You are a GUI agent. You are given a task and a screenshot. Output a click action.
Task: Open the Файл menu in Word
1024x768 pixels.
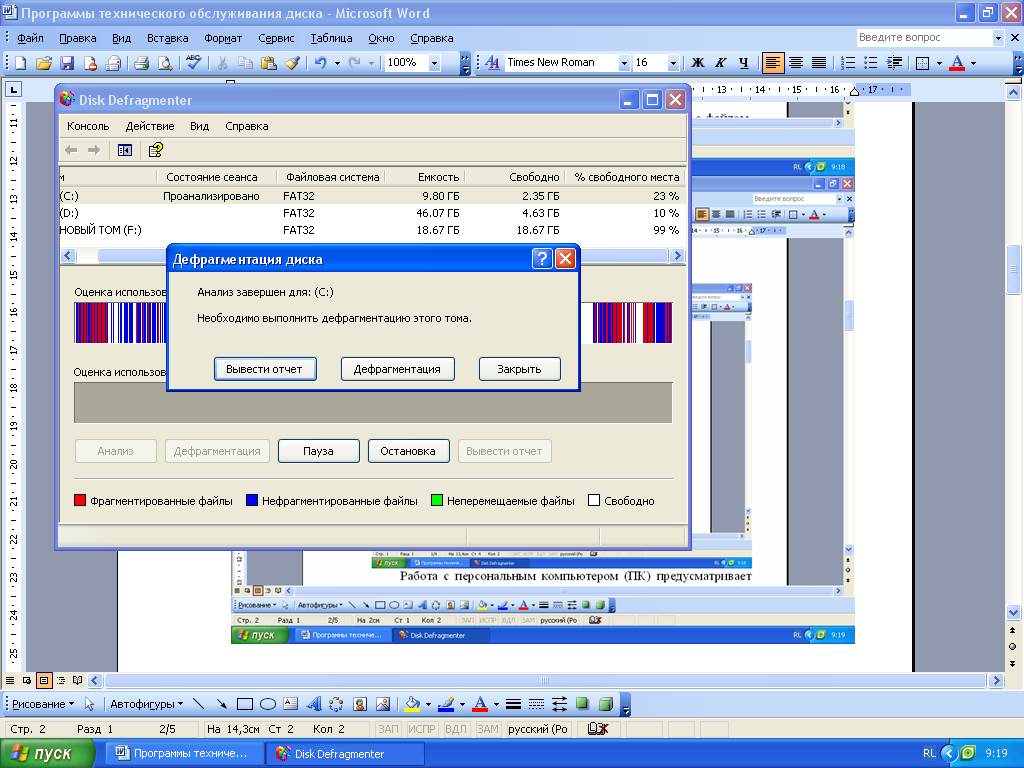point(30,38)
